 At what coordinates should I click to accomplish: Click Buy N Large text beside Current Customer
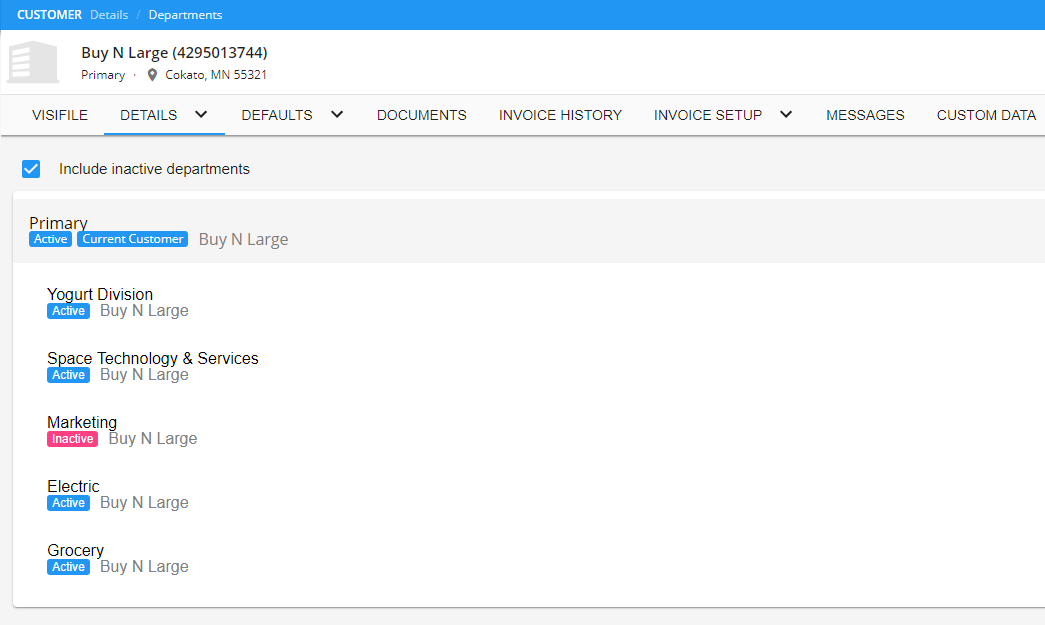243,239
